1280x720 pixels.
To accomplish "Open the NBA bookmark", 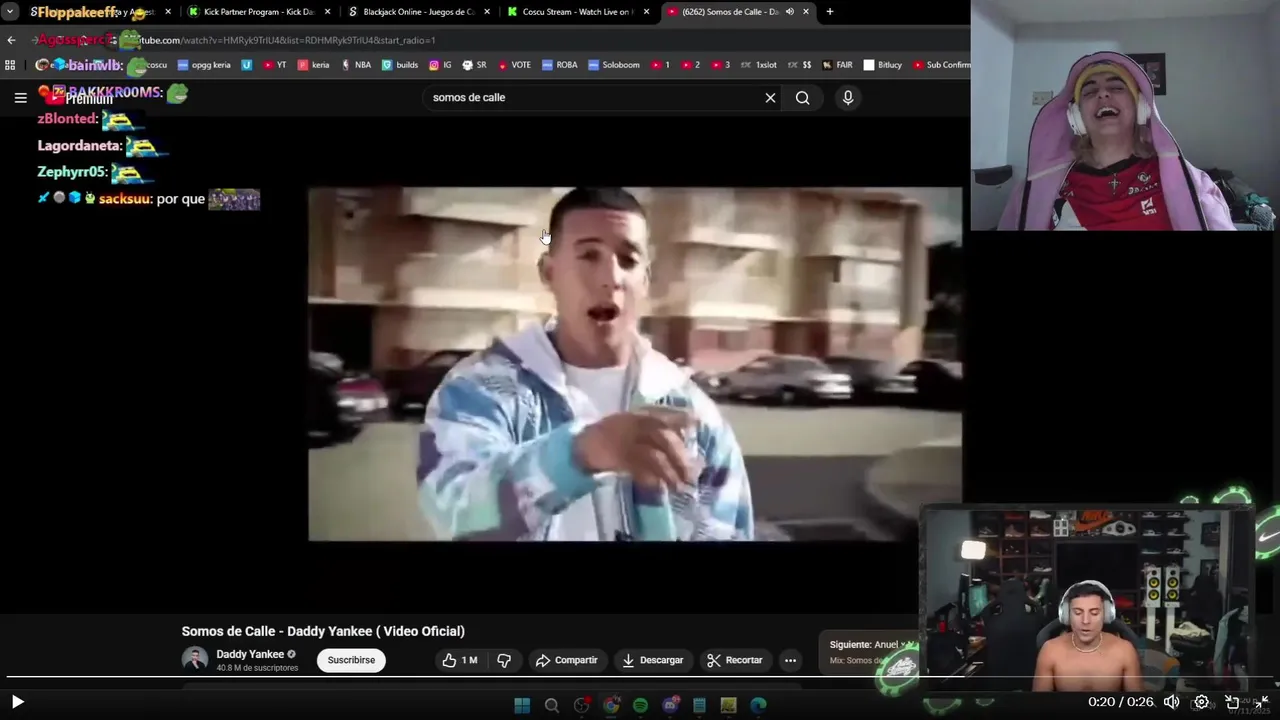I will (356, 65).
